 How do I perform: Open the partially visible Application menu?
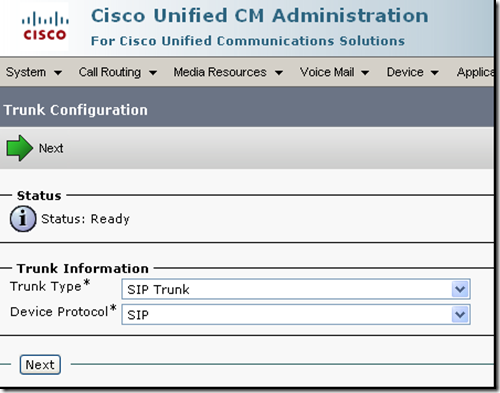click(475, 72)
